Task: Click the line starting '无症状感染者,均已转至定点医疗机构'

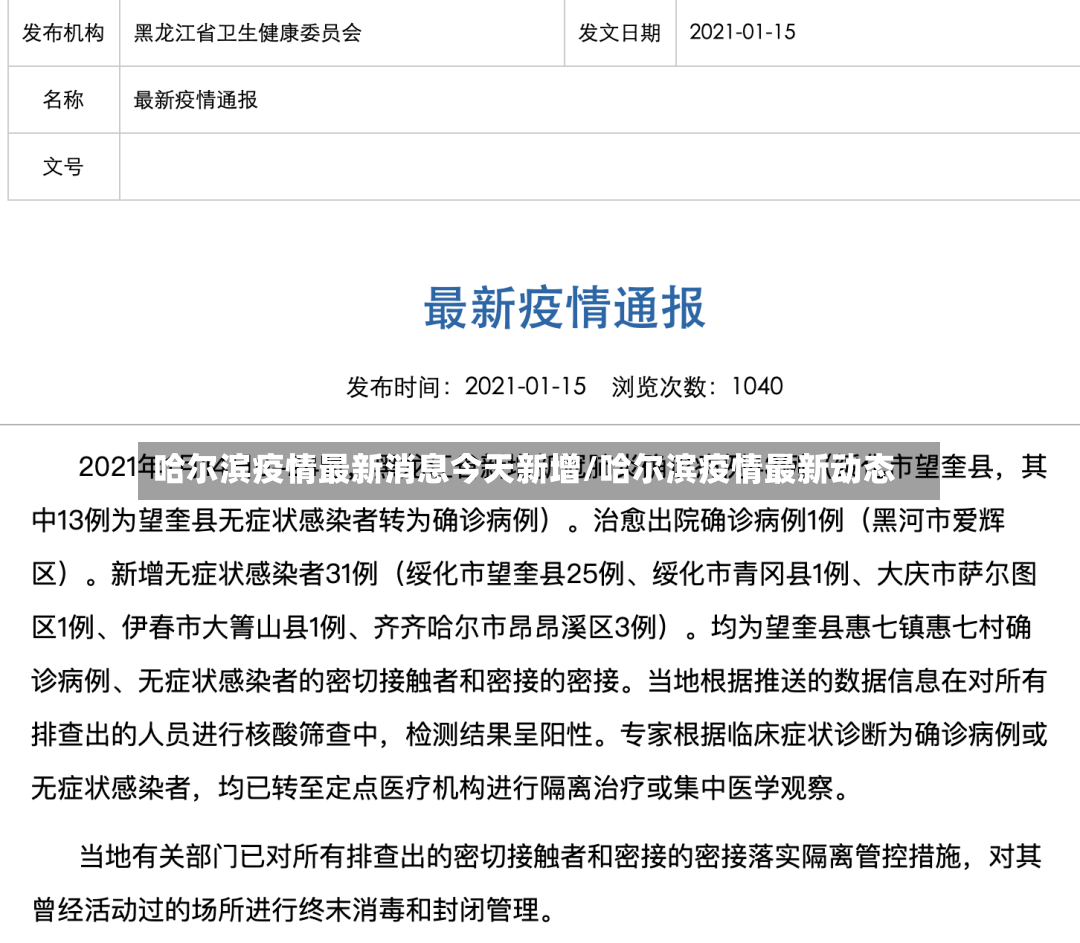Action: [442, 788]
